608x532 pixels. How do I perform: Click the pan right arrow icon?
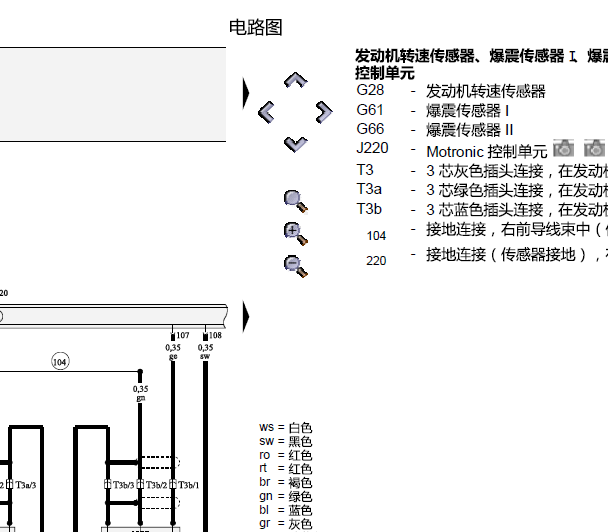click(324, 112)
